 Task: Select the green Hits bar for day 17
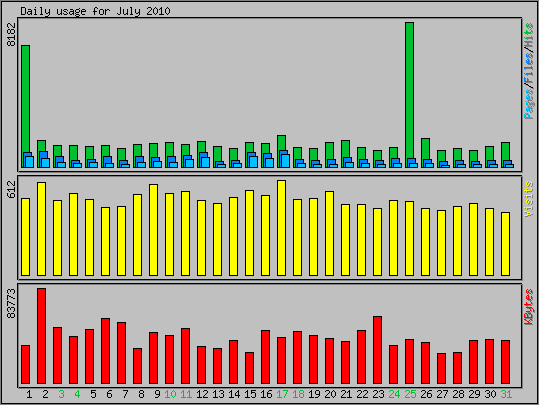tap(282, 143)
